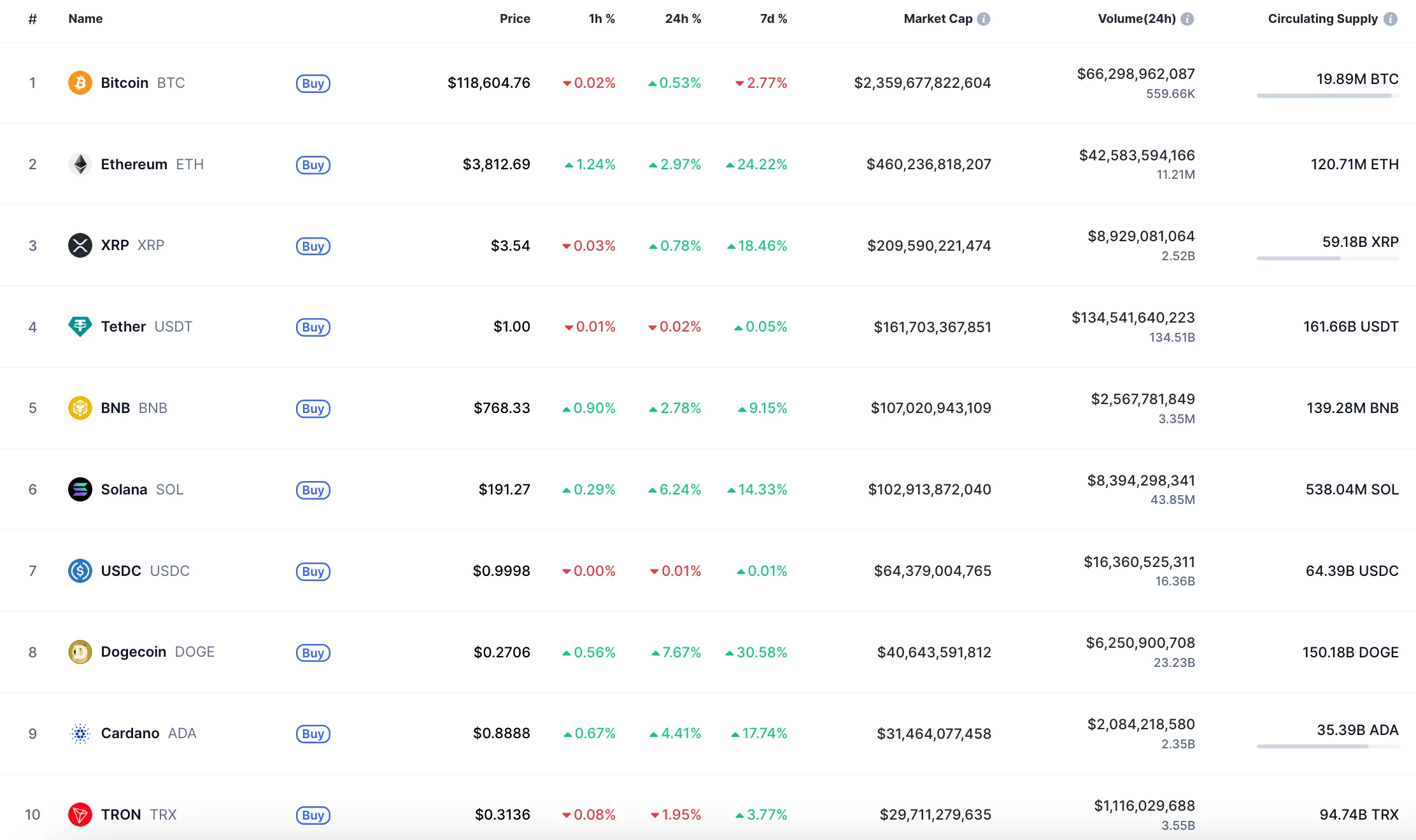Sort by 24h % column header
Image resolution: width=1416 pixels, height=840 pixels.
(683, 19)
